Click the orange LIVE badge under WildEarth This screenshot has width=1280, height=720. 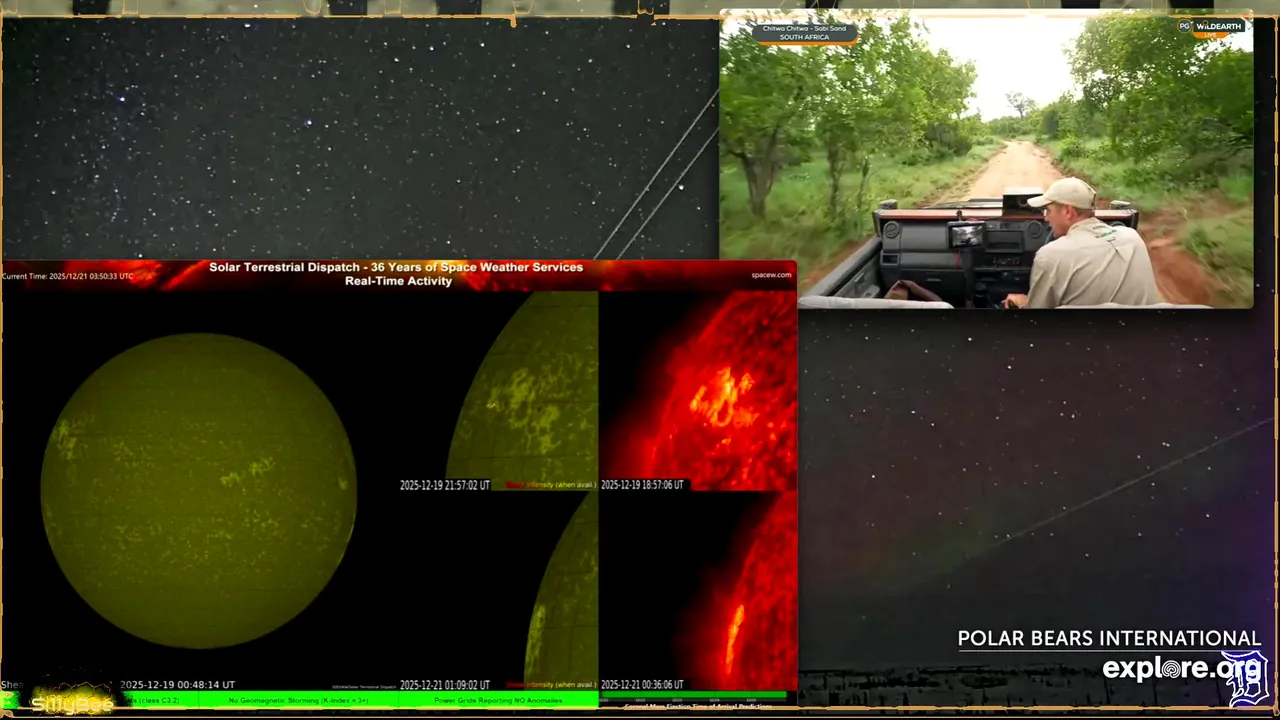1210,35
